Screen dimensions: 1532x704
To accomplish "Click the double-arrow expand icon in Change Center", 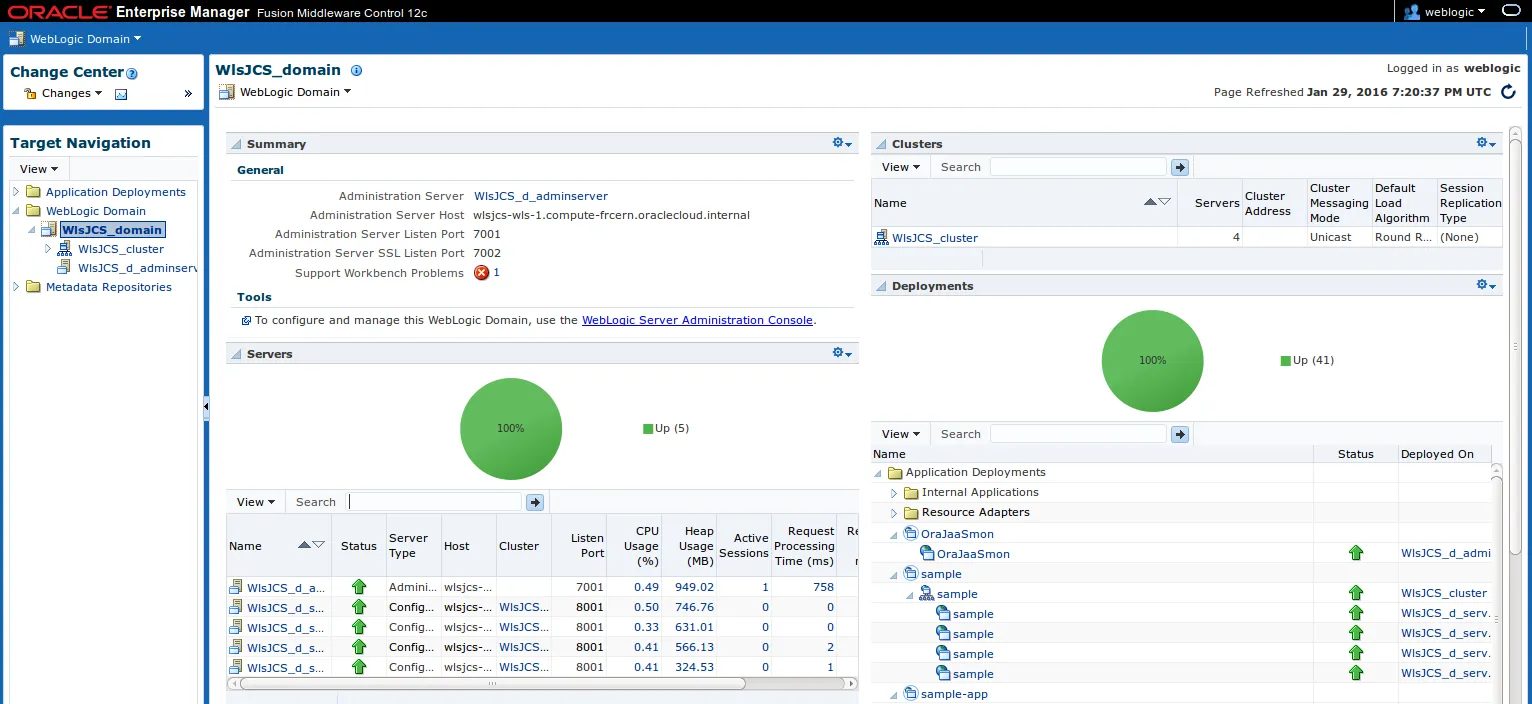I will coord(188,94).
